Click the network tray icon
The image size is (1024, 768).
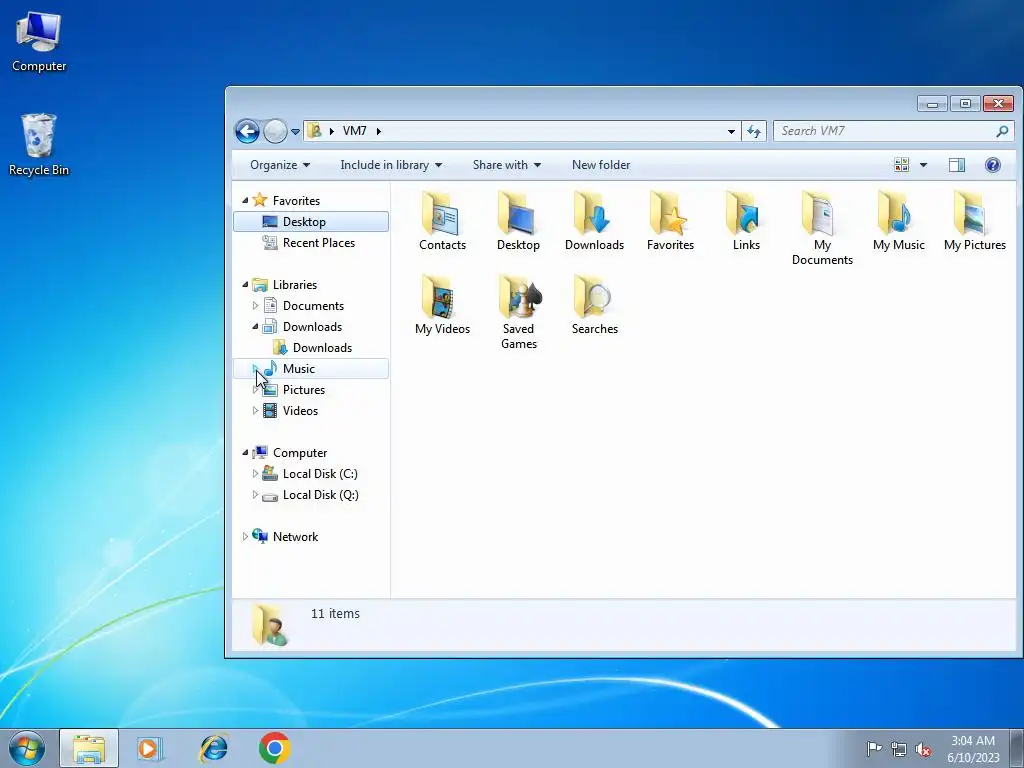coord(899,749)
